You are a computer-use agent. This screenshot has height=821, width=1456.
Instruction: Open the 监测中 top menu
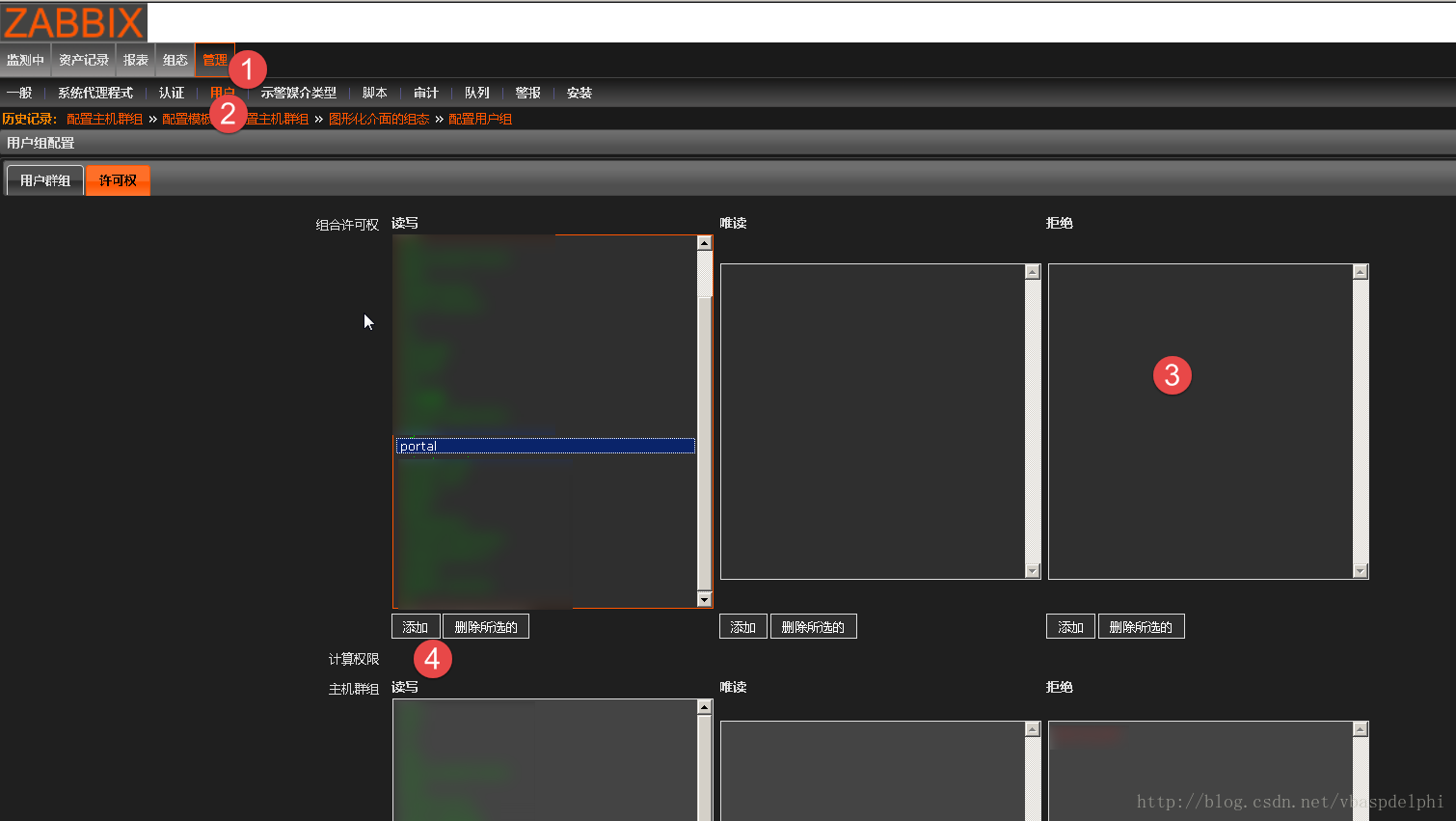[25, 60]
